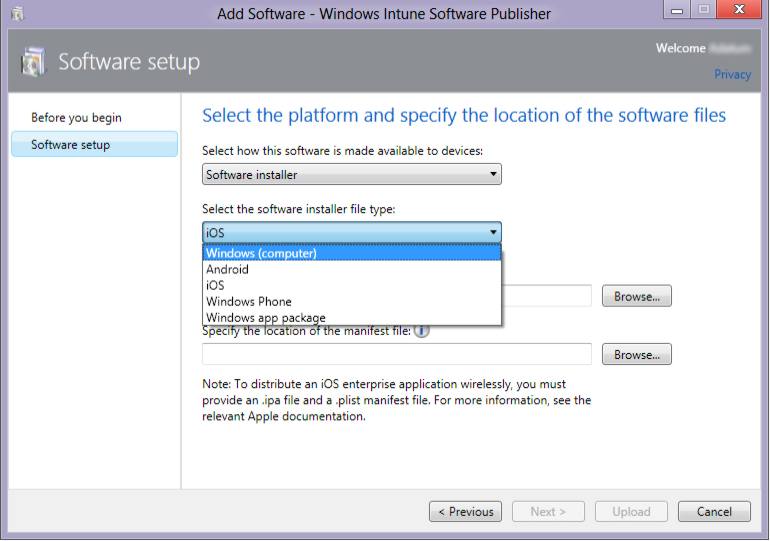The width and height of the screenshot is (770, 541).
Task: Minimize the Add Software window
Action: (677, 9)
